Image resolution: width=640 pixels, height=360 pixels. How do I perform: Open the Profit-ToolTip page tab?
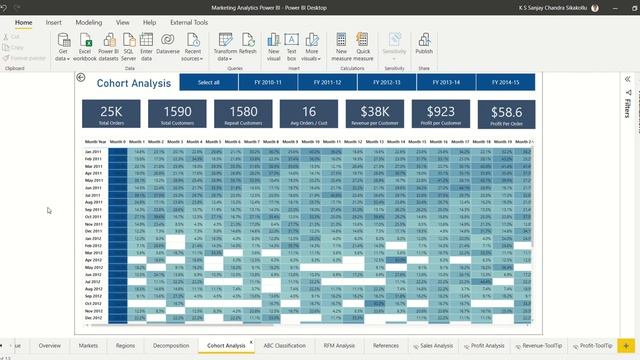592,346
